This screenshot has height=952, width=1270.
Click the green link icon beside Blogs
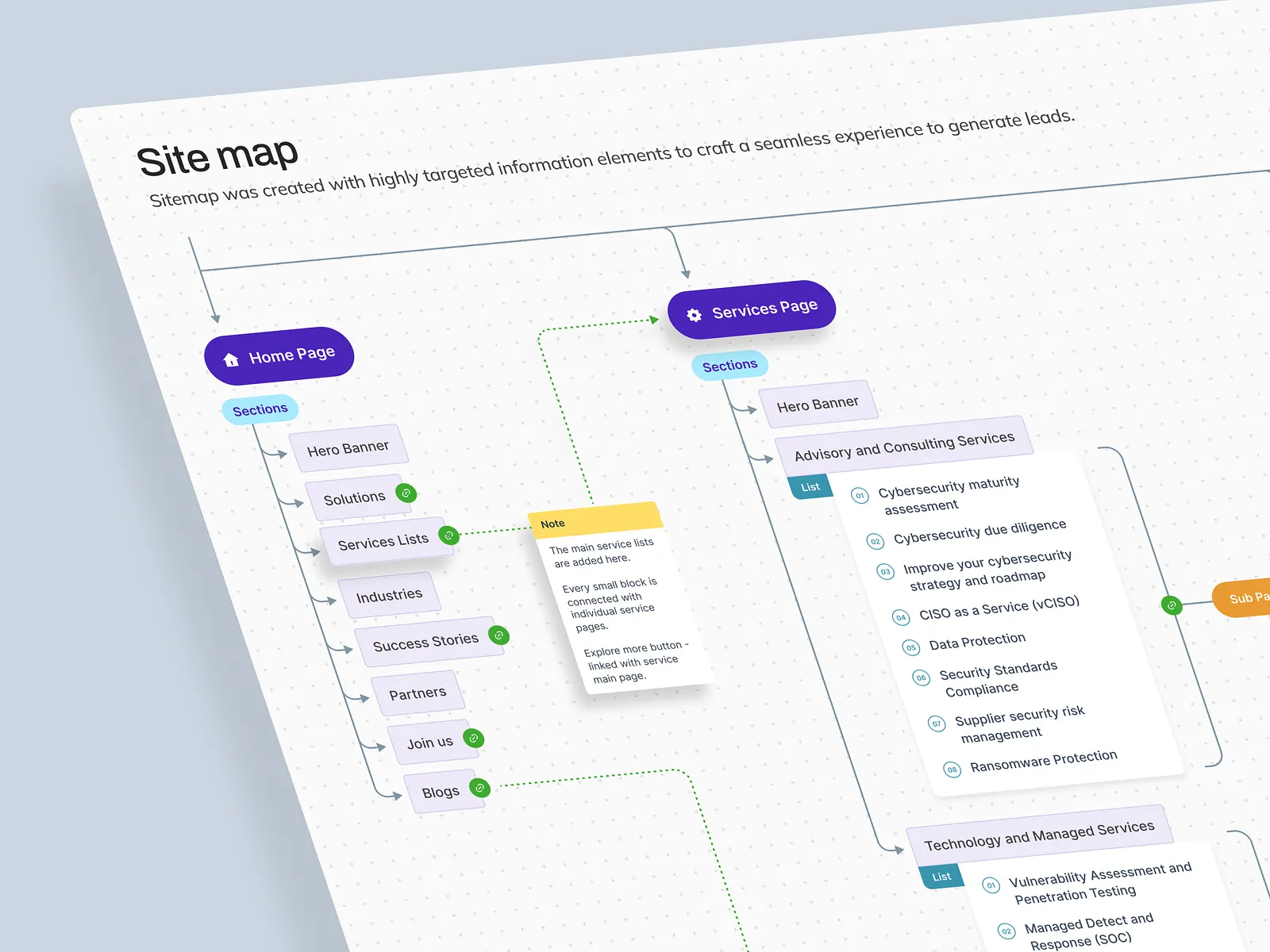coord(479,788)
